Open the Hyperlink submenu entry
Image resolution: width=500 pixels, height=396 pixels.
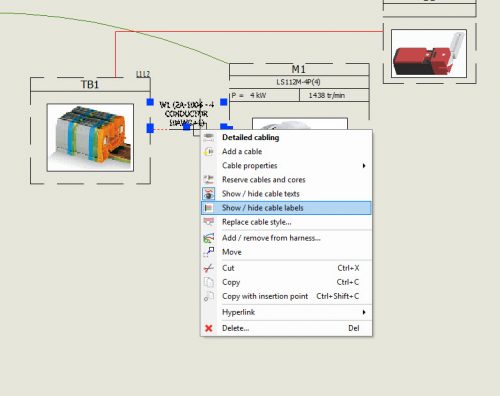(286, 312)
